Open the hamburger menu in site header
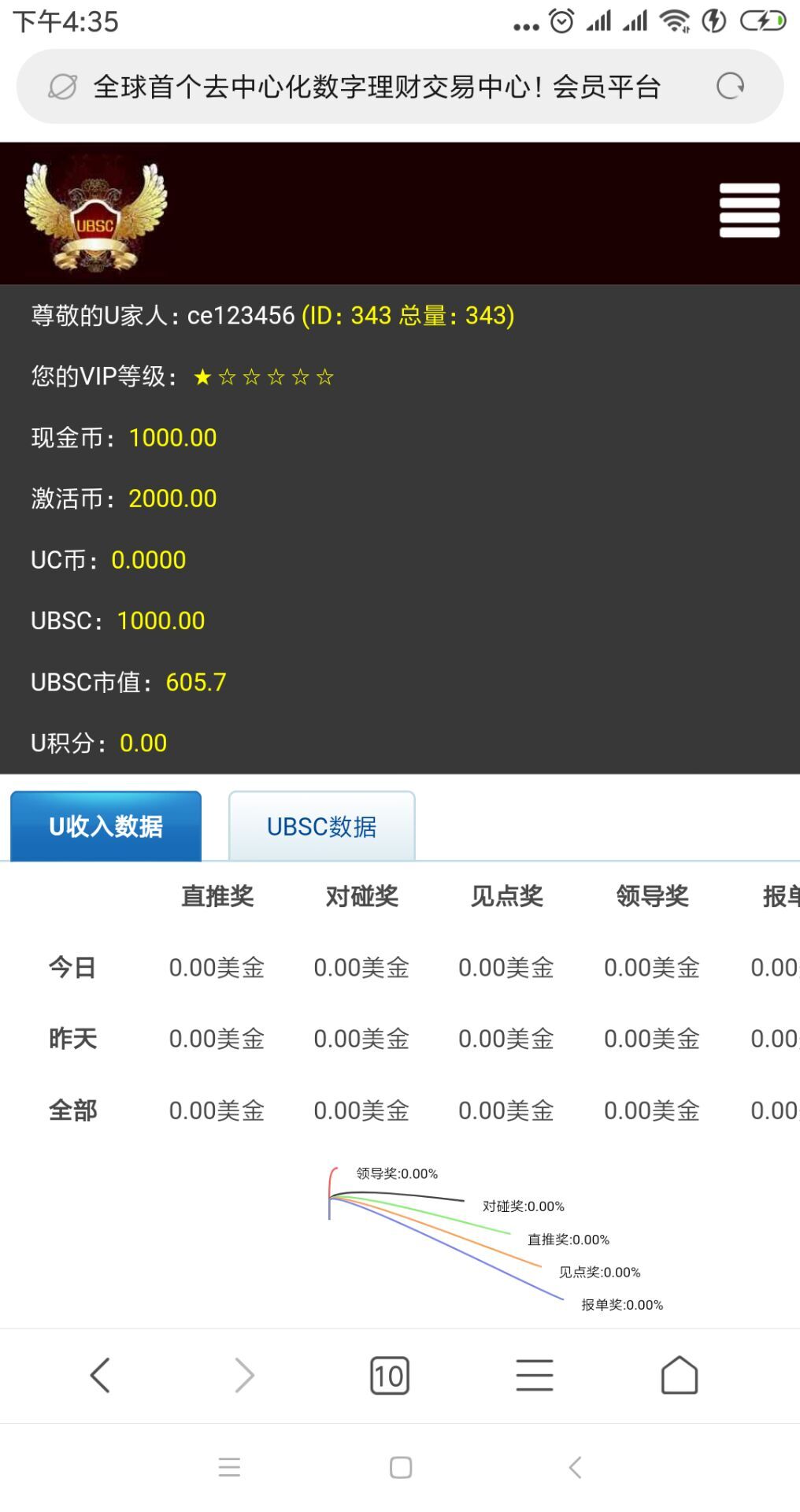The image size is (800, 1512). pos(749,210)
